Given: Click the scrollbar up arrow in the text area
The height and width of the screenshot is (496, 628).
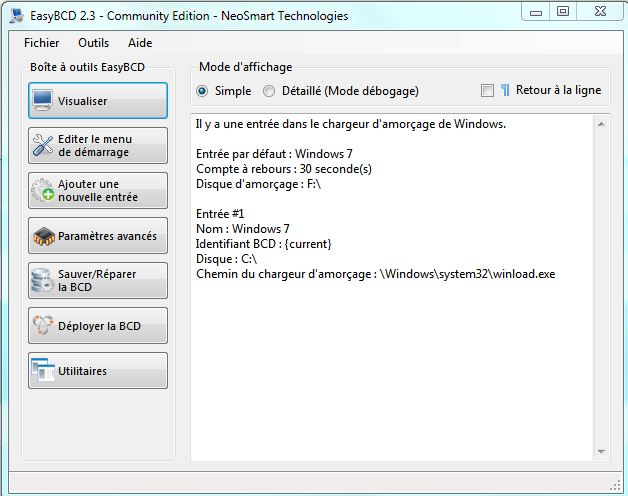Looking at the screenshot, I should click(601, 124).
